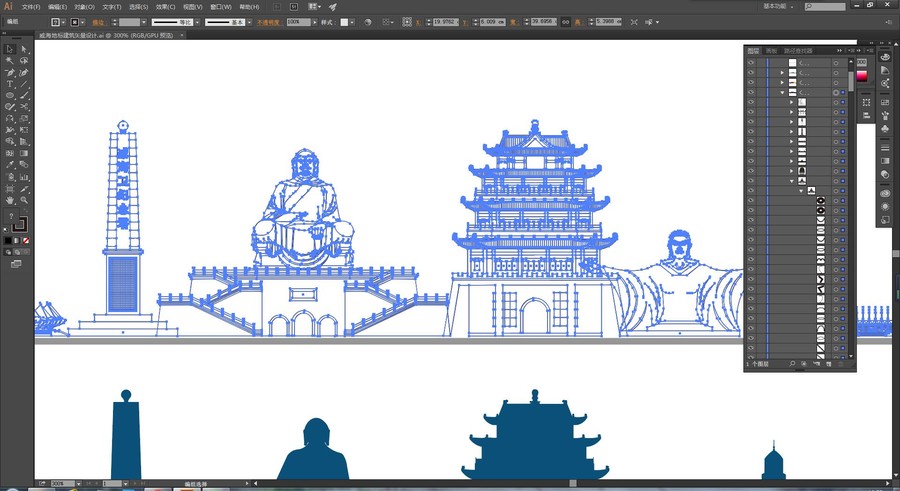900x491 pixels.
Task: Select the Scale tool
Action: tap(24, 119)
